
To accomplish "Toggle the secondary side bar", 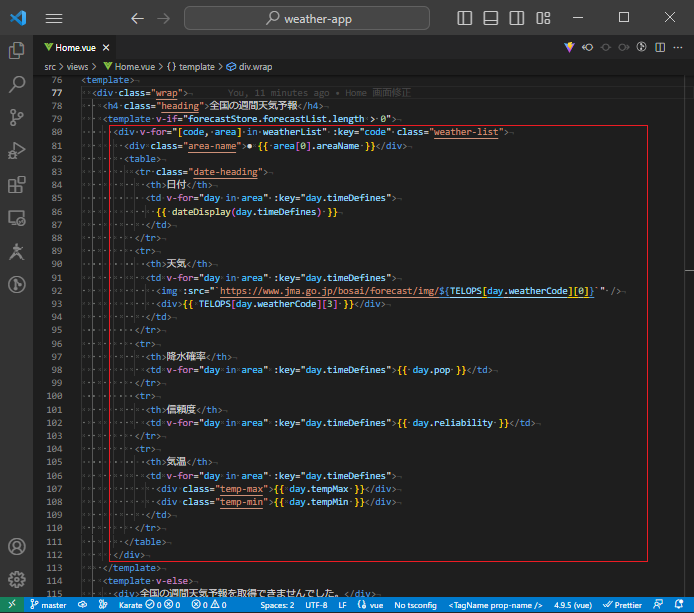I will tap(517, 18).
